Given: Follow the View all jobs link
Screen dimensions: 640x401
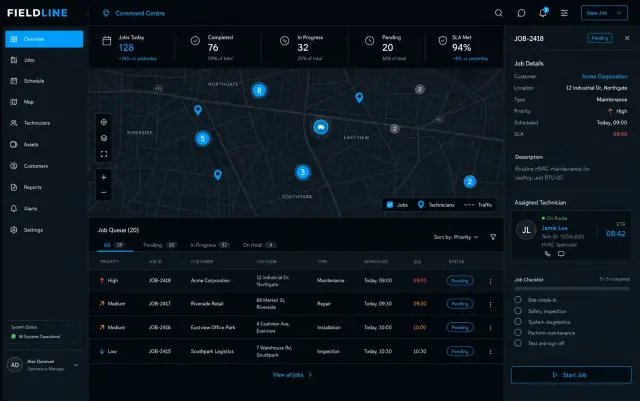Looking at the screenshot, I should point(292,375).
